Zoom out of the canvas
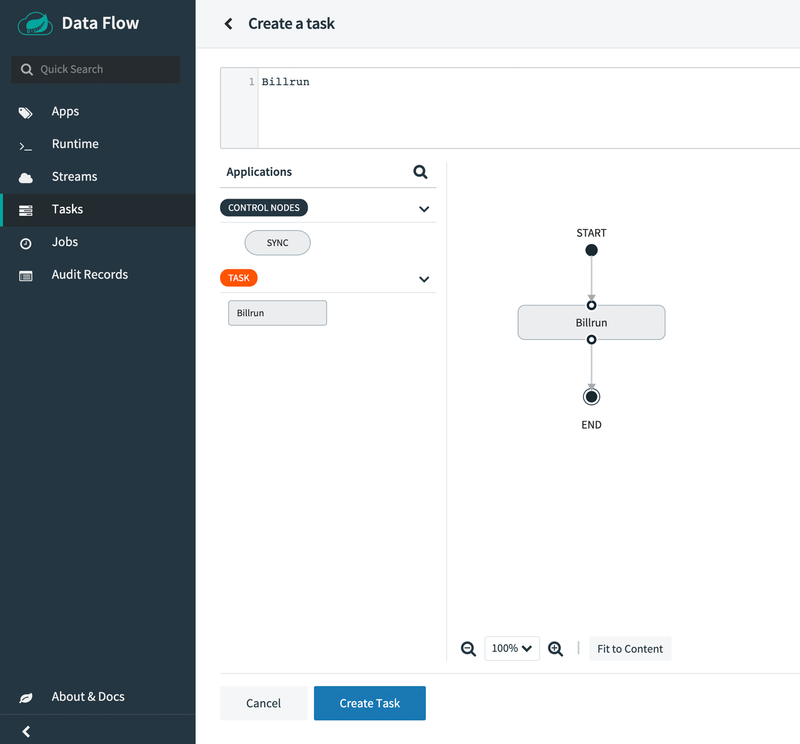 (468, 649)
